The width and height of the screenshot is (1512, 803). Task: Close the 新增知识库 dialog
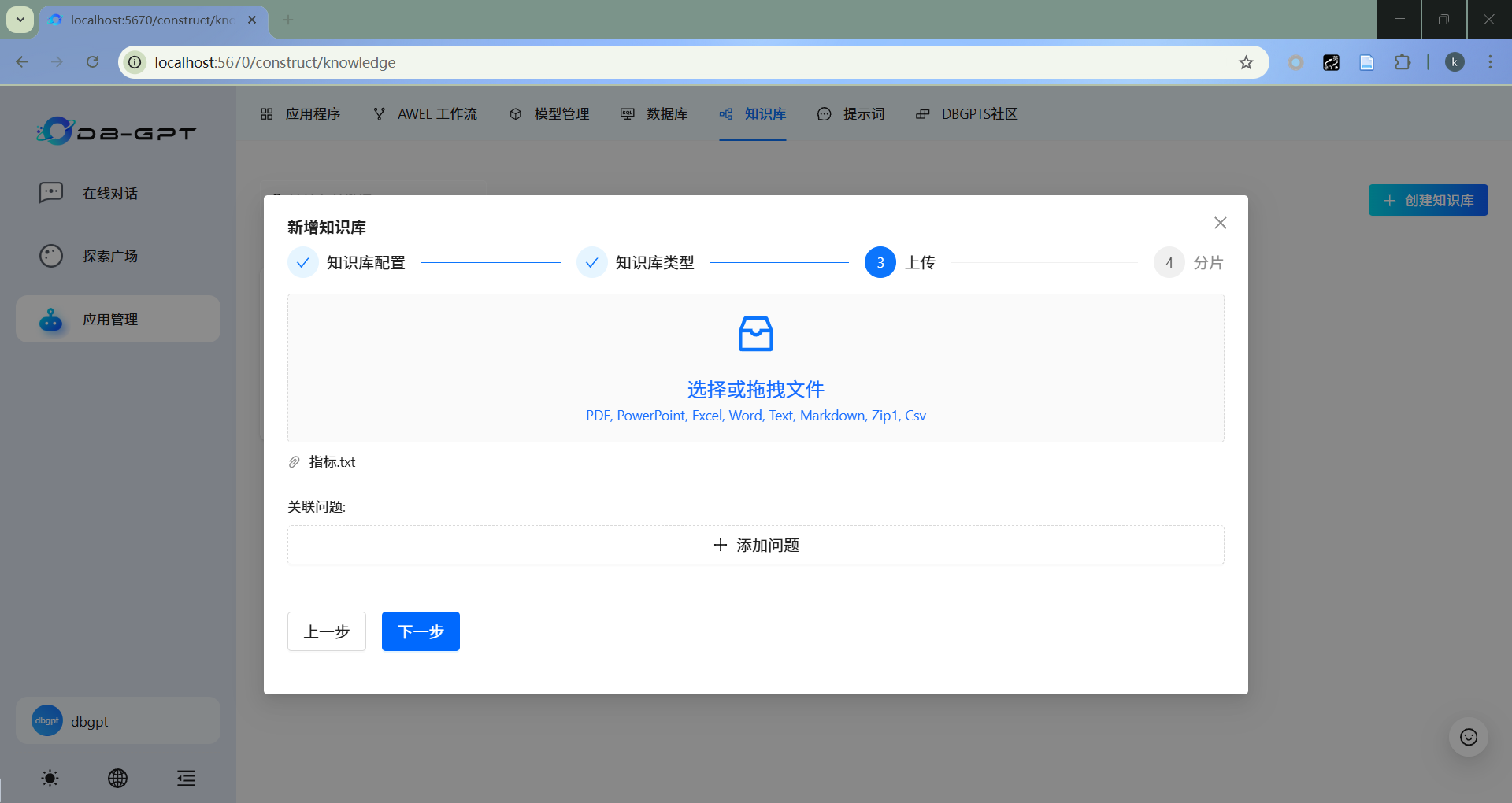pos(1220,223)
